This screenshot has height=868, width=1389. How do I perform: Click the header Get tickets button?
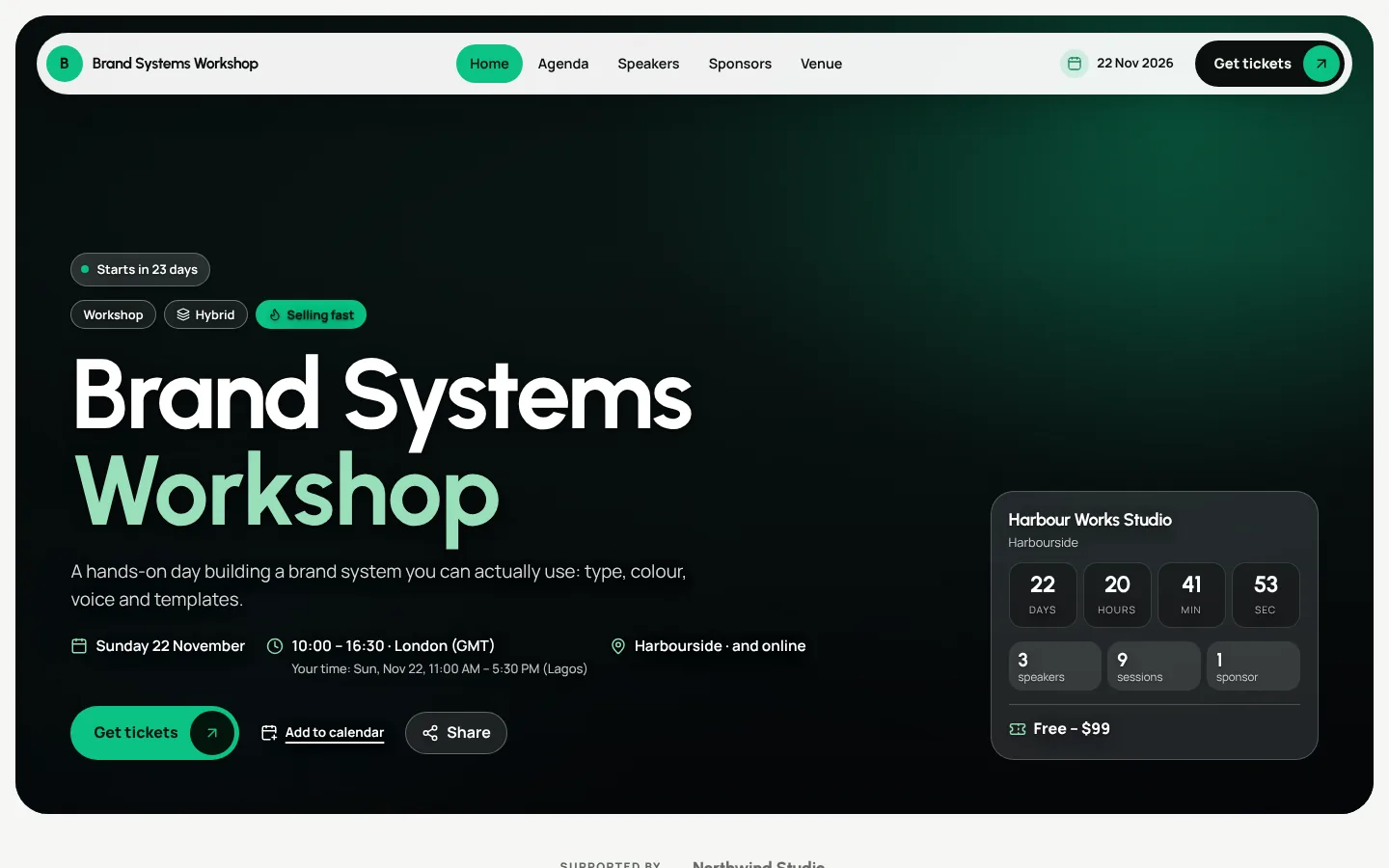pyautogui.click(x=1270, y=64)
